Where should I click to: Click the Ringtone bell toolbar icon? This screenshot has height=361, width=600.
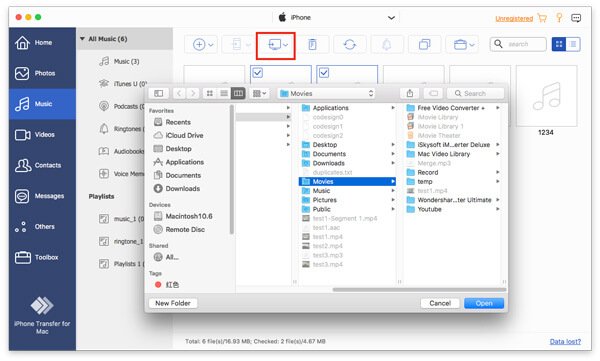(387, 44)
